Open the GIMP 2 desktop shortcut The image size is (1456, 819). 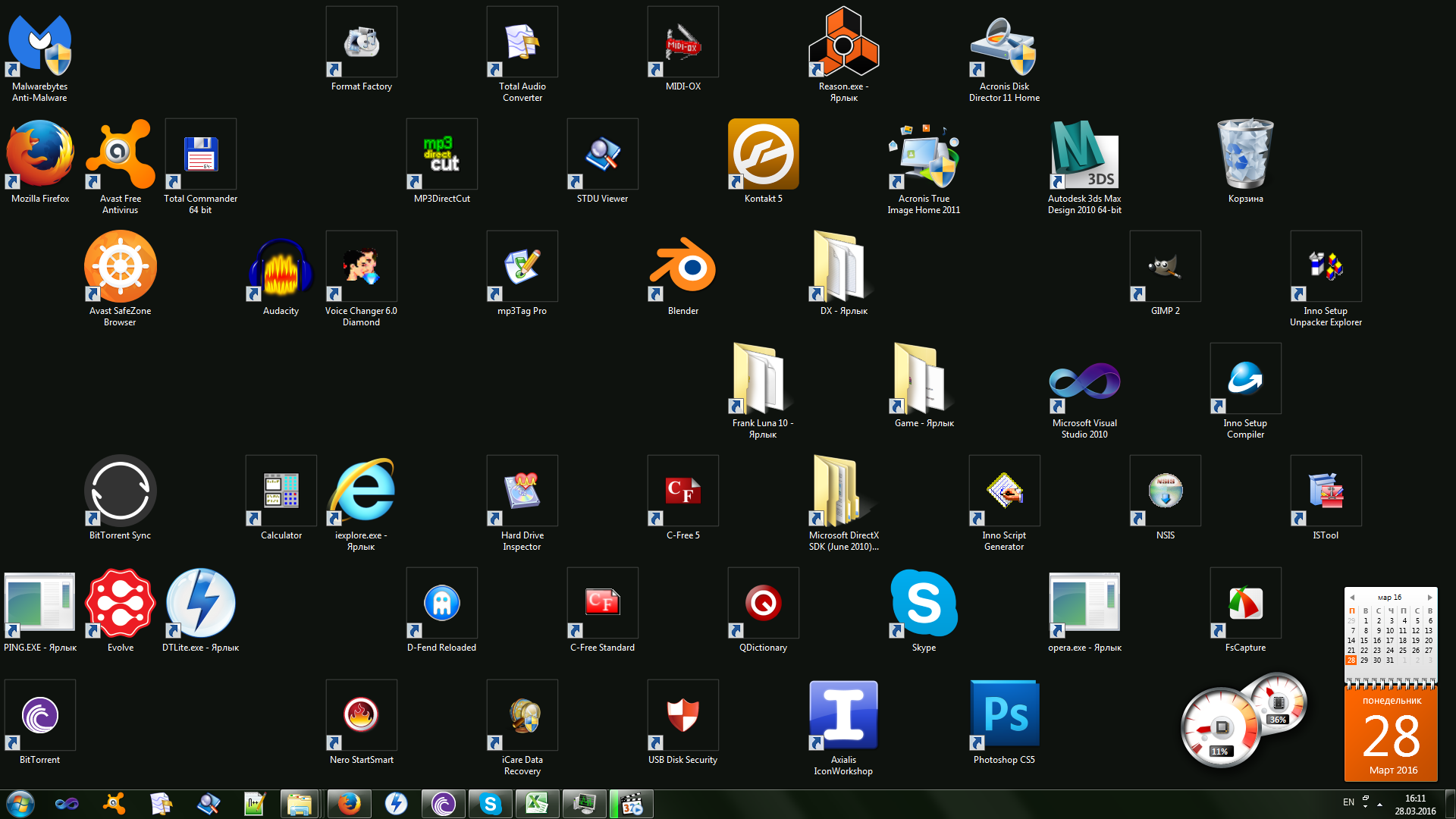pos(1166,267)
